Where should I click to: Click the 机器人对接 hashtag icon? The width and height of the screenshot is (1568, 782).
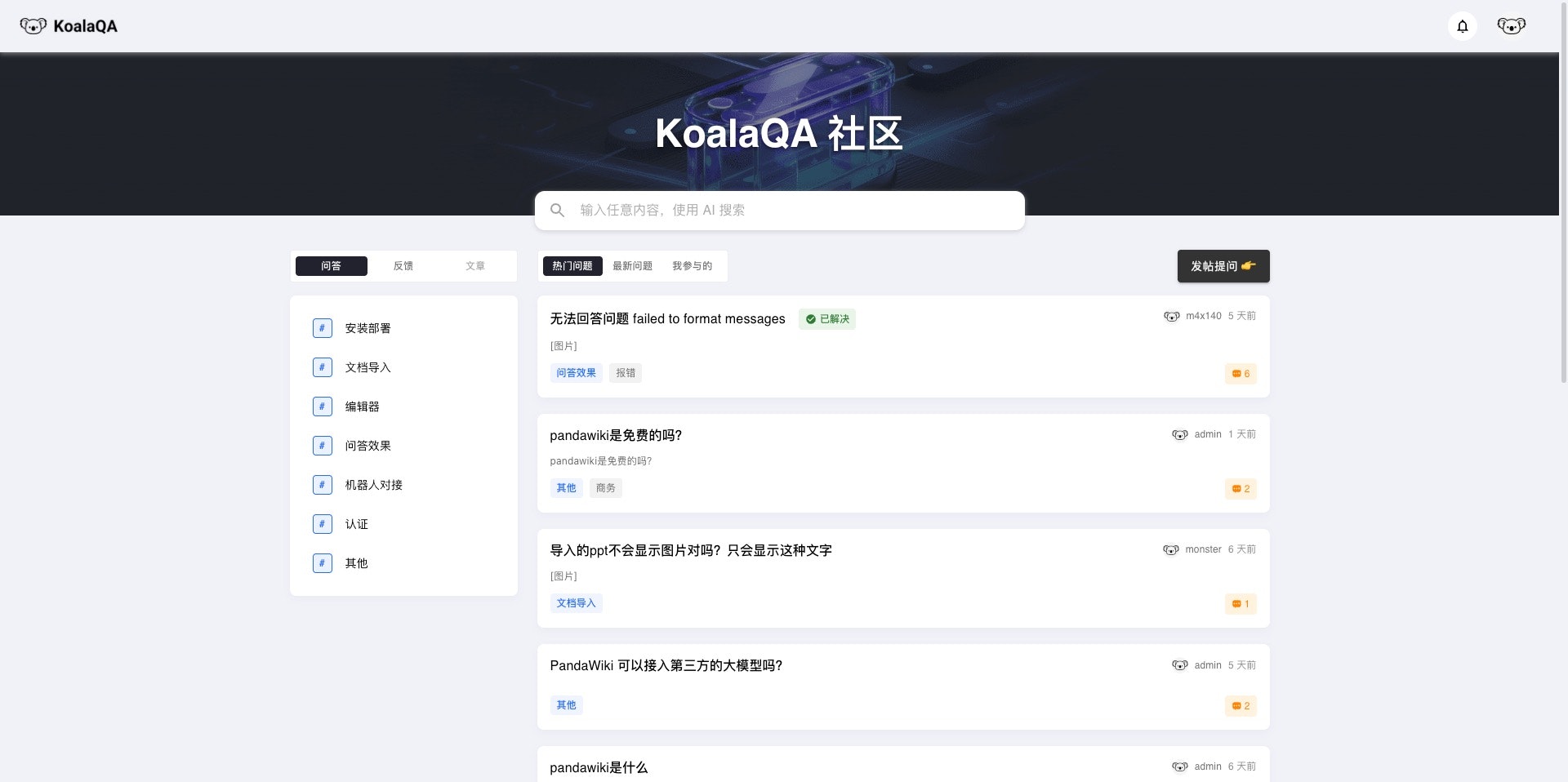[x=322, y=485]
